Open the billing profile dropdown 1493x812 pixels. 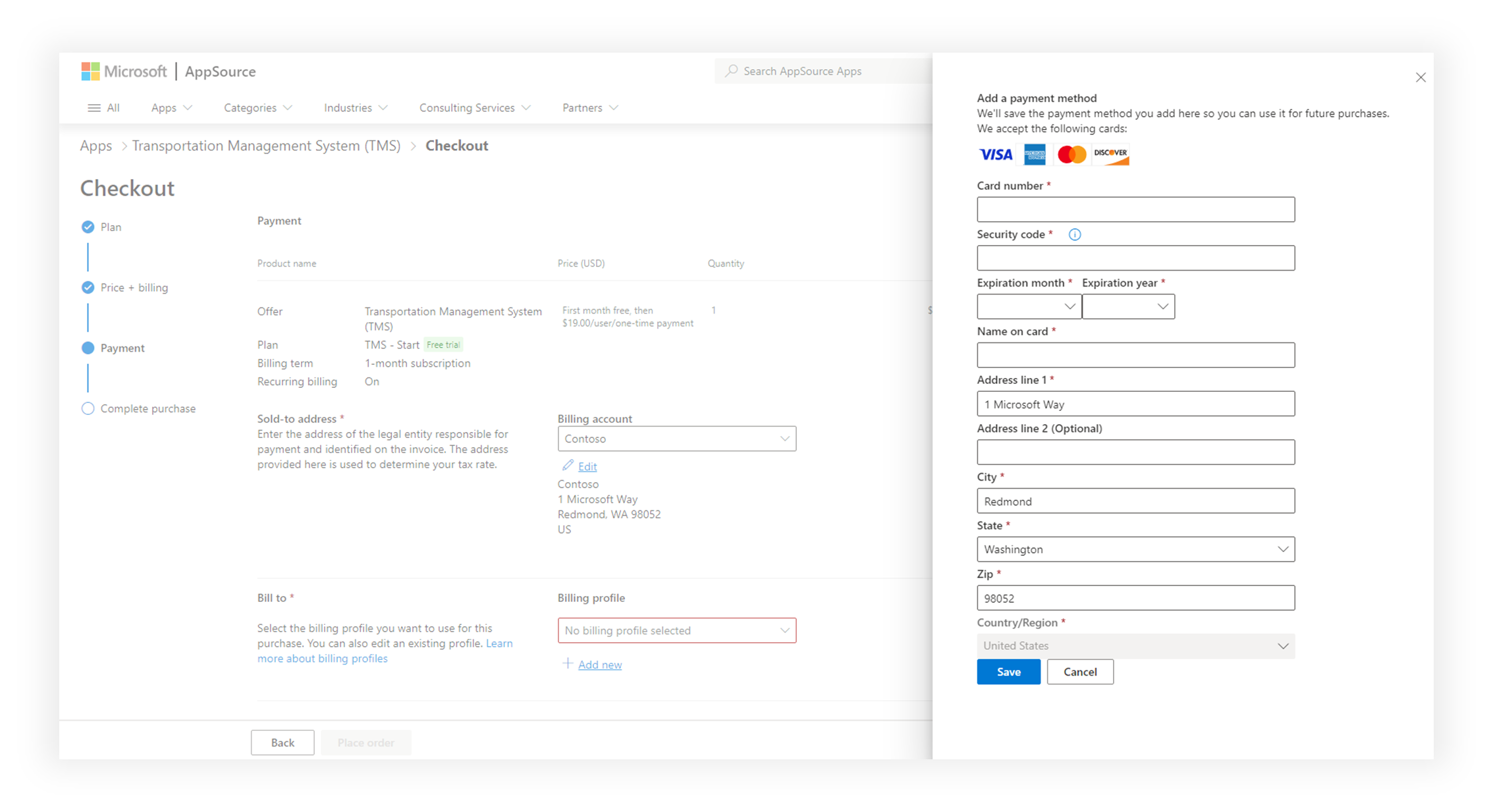coord(676,630)
